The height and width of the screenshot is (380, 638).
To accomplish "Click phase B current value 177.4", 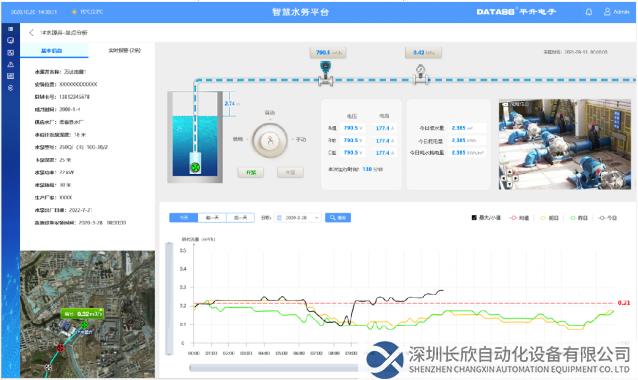I will (x=384, y=141).
